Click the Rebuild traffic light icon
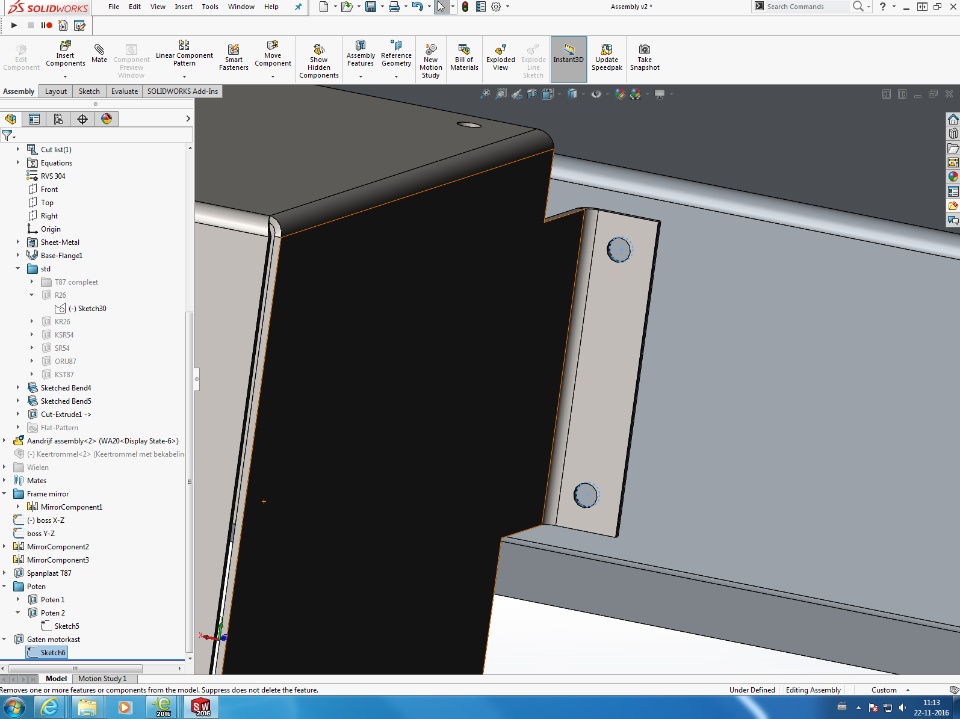Viewport: 960px width, 719px height. (x=465, y=7)
